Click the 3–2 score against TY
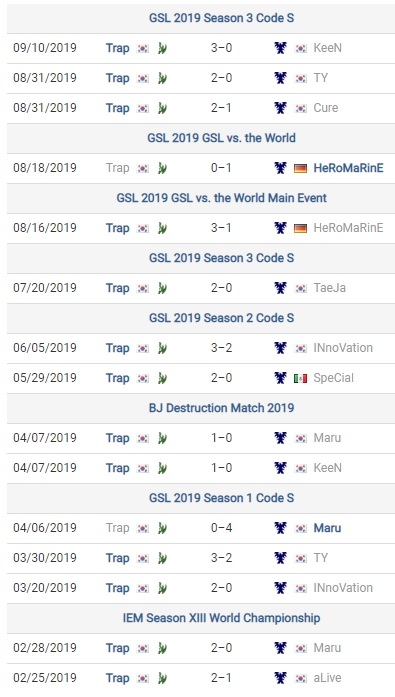This screenshot has width=395, height=697. point(221,558)
